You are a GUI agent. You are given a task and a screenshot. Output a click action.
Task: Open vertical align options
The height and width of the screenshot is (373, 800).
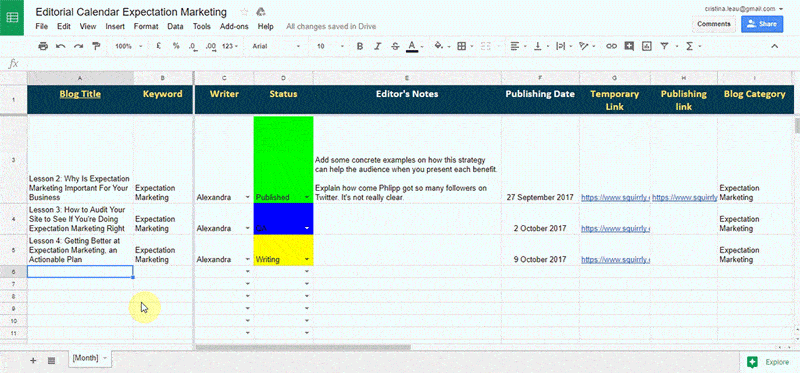[x=537, y=46]
